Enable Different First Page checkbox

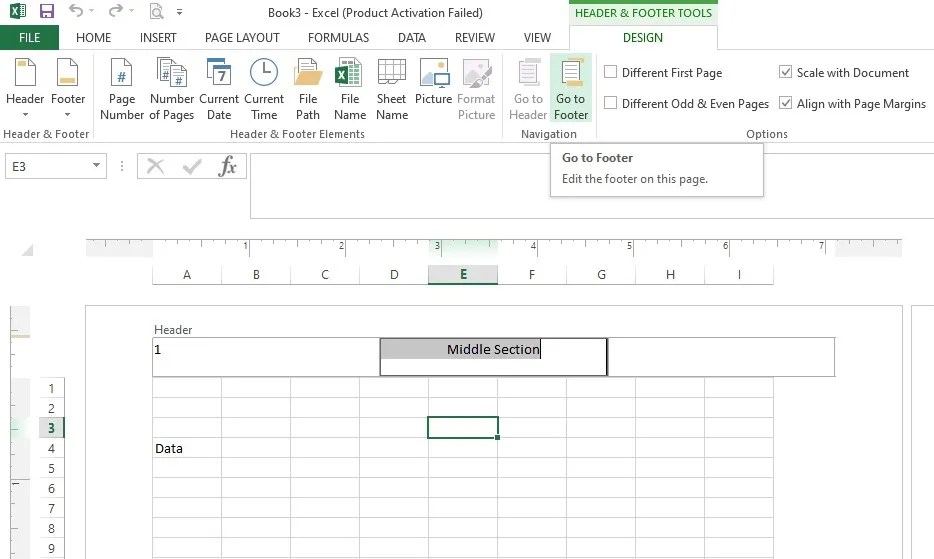tap(611, 72)
